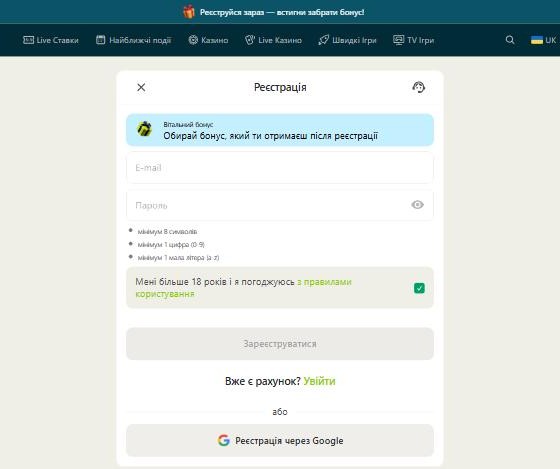Go to Казино section
This screenshot has height=469, width=560.
[208, 40]
